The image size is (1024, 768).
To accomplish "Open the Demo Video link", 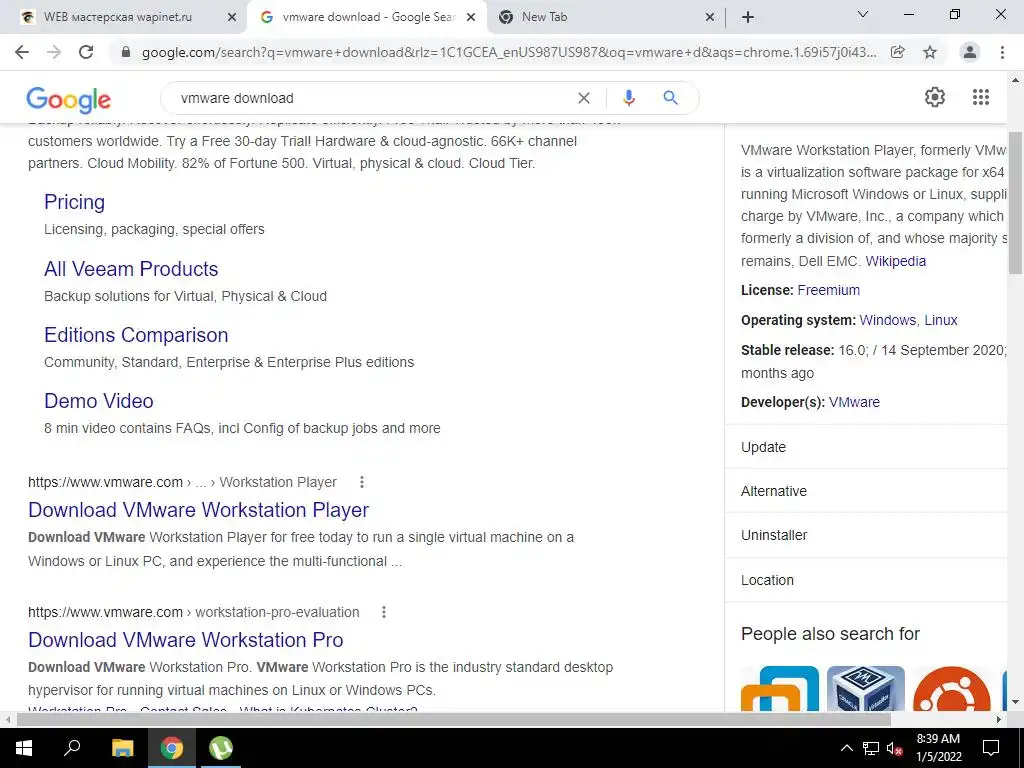I will [99, 400].
